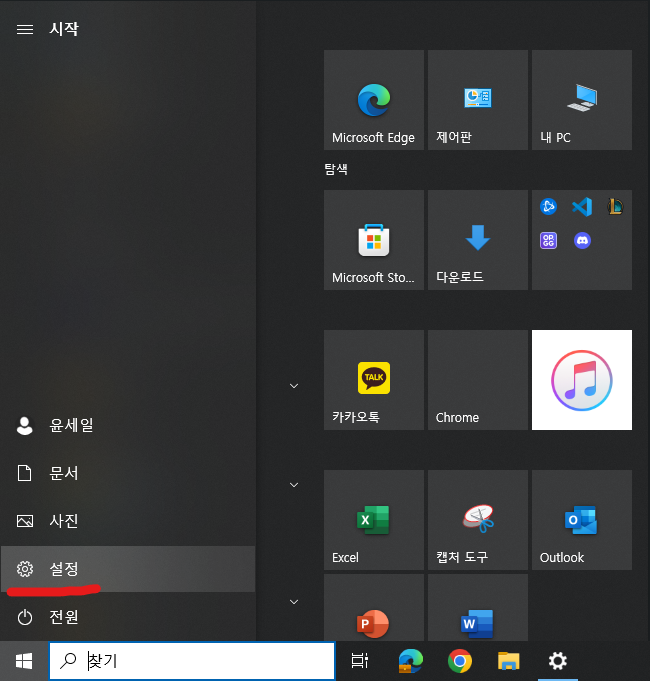Open Edge from the taskbar

[410, 661]
